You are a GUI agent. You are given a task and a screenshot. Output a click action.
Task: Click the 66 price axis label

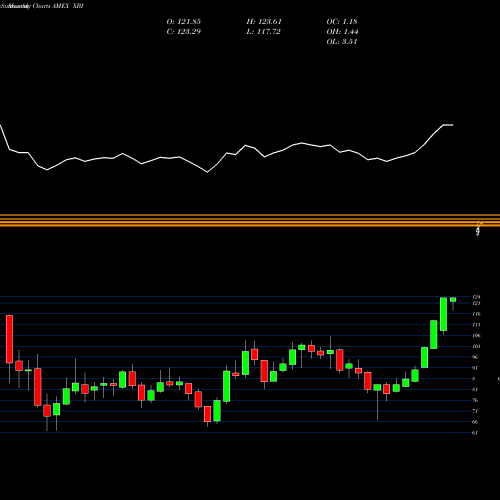475,422
